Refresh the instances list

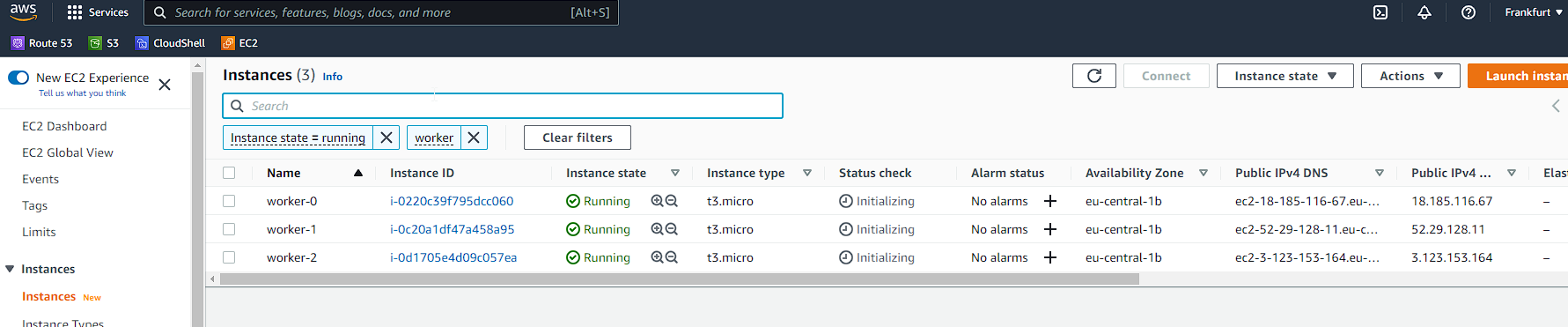point(1094,76)
